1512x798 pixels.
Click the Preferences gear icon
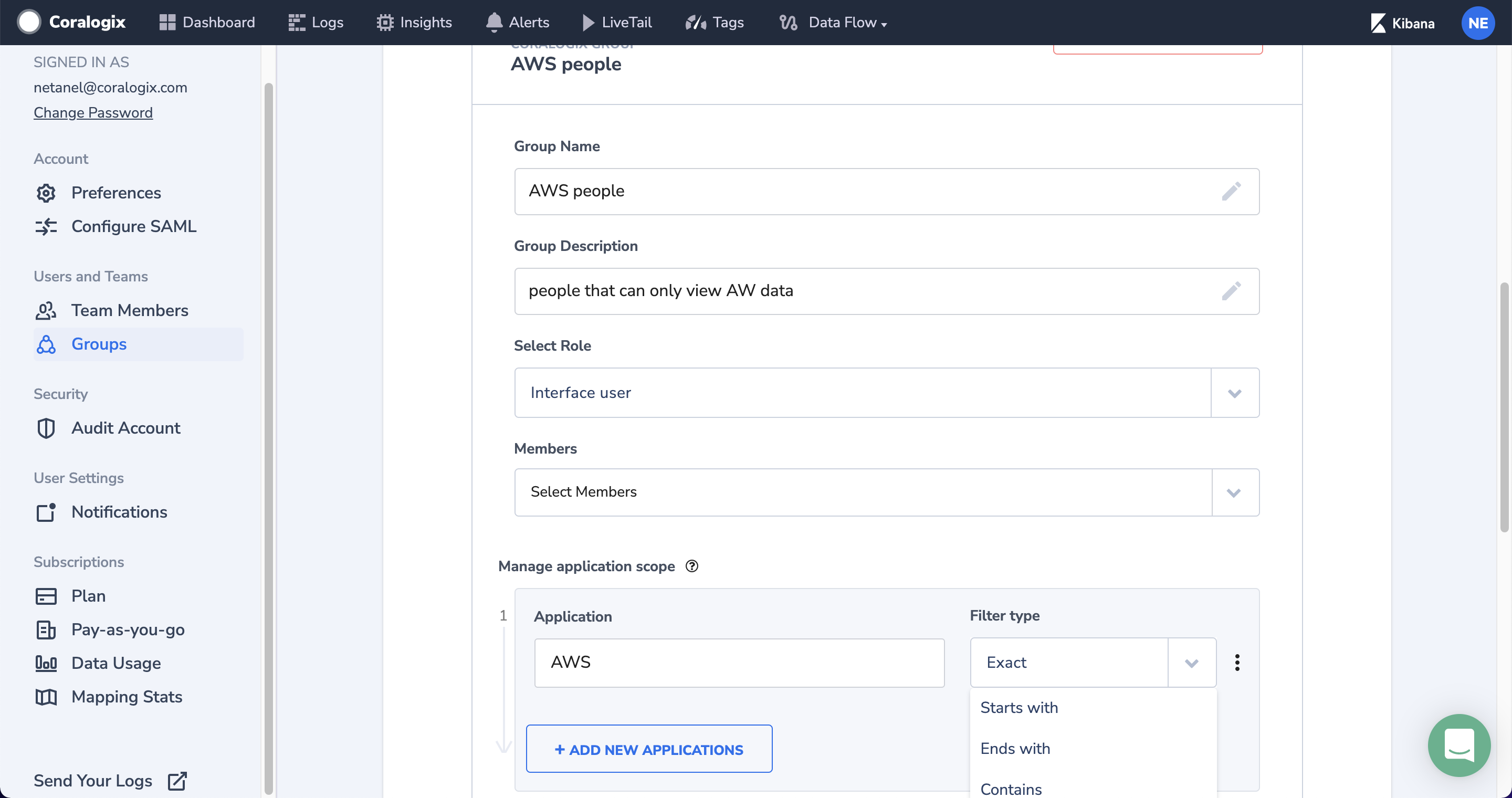coord(46,193)
